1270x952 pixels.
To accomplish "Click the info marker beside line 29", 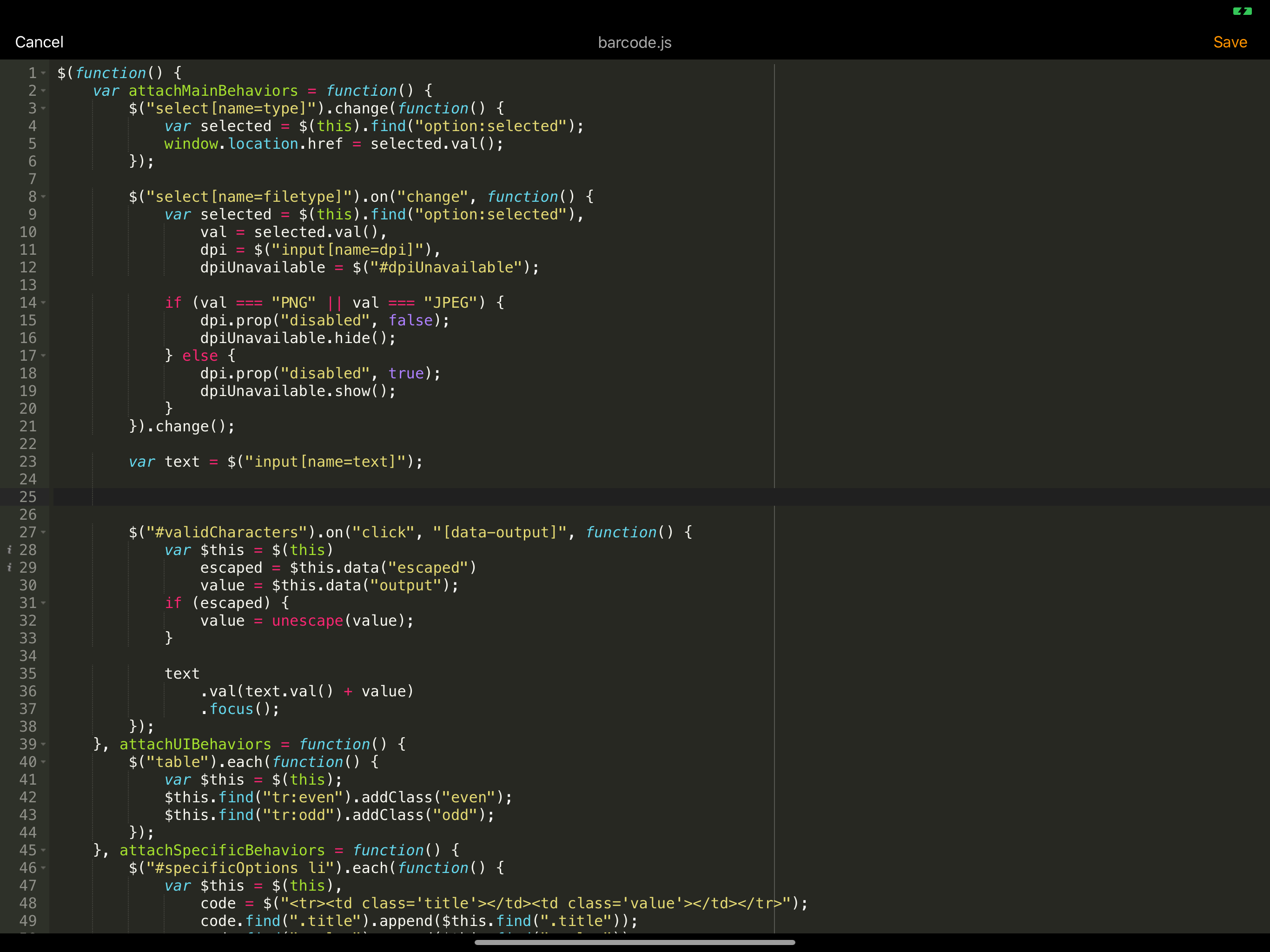I will click(x=9, y=568).
